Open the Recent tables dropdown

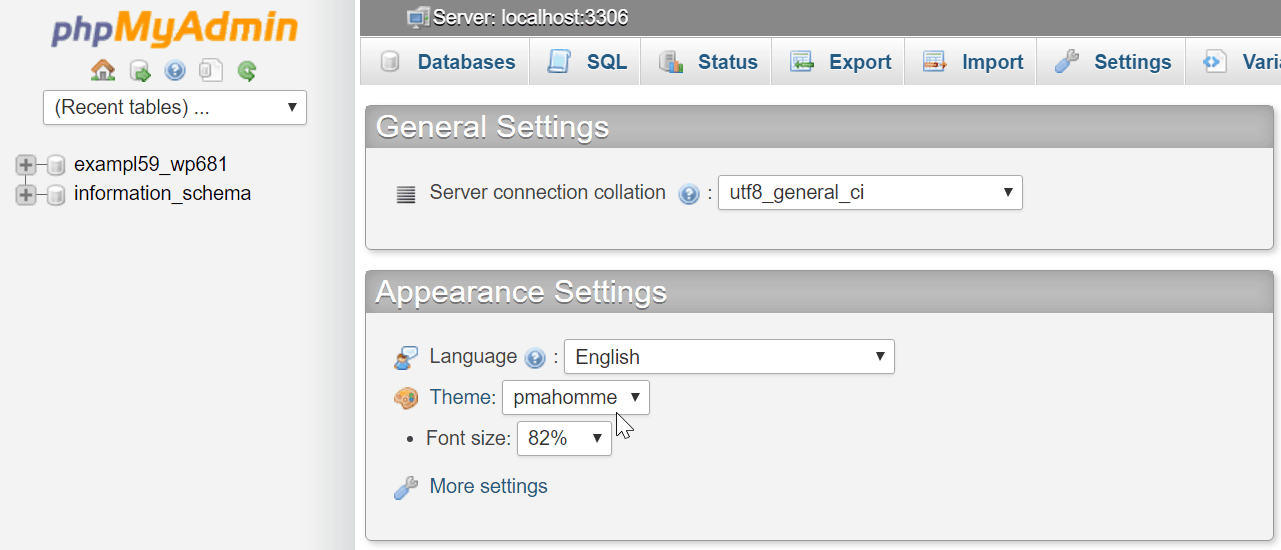click(x=175, y=107)
